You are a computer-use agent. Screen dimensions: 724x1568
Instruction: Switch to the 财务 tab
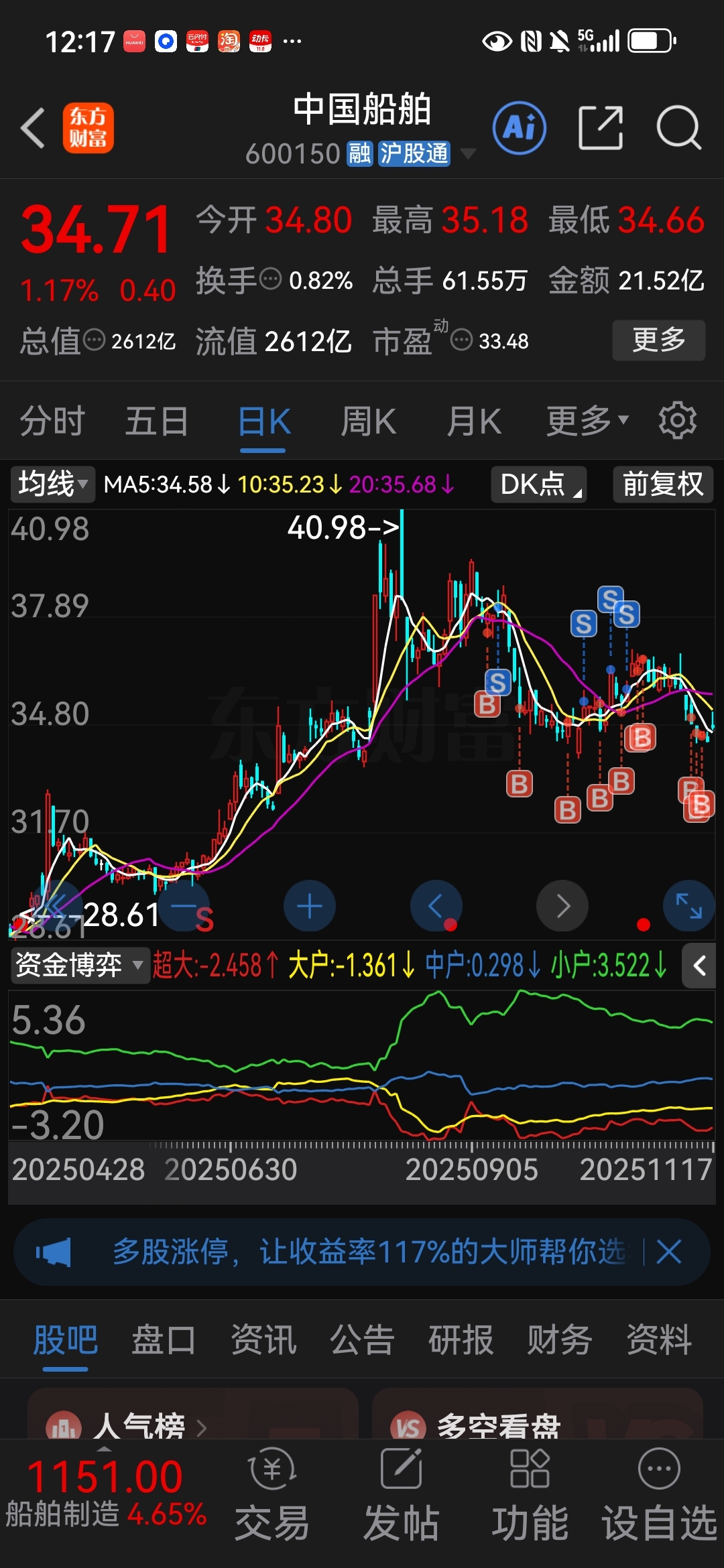pyautogui.click(x=560, y=1340)
